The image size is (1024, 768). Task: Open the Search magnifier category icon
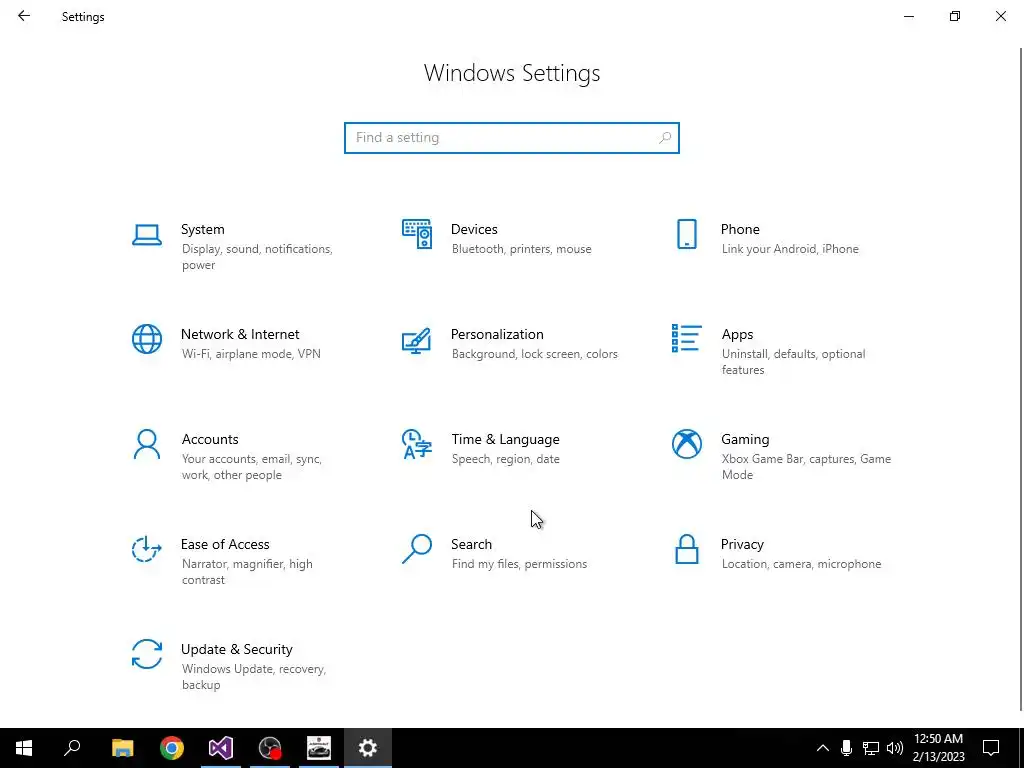[417, 549]
